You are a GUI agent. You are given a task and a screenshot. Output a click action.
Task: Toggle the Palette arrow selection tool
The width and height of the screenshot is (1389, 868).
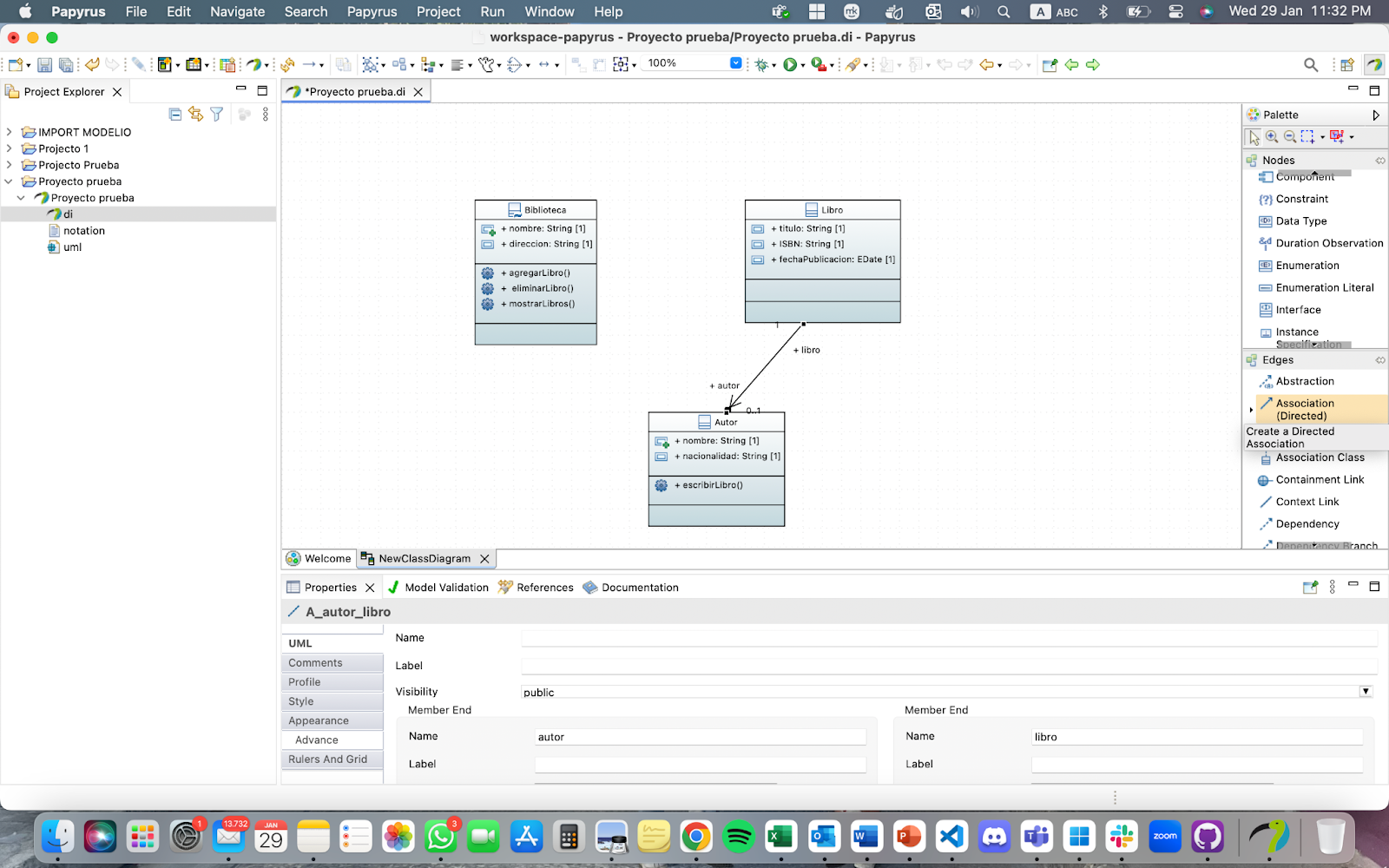[1254, 137]
